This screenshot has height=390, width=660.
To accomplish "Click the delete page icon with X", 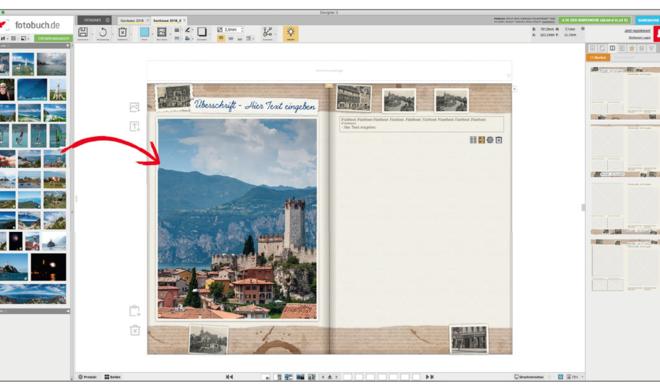I will click(x=122, y=33).
